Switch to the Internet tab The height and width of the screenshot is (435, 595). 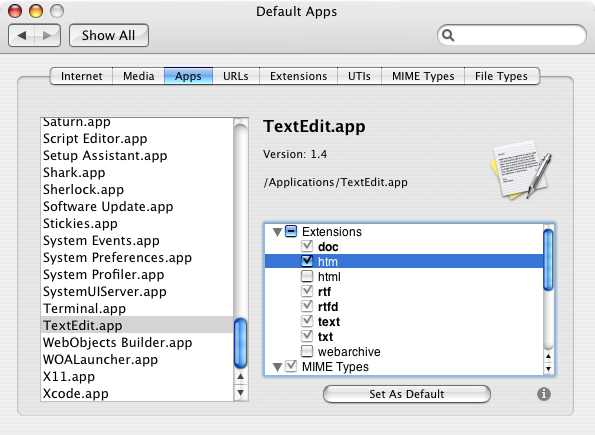(81, 76)
